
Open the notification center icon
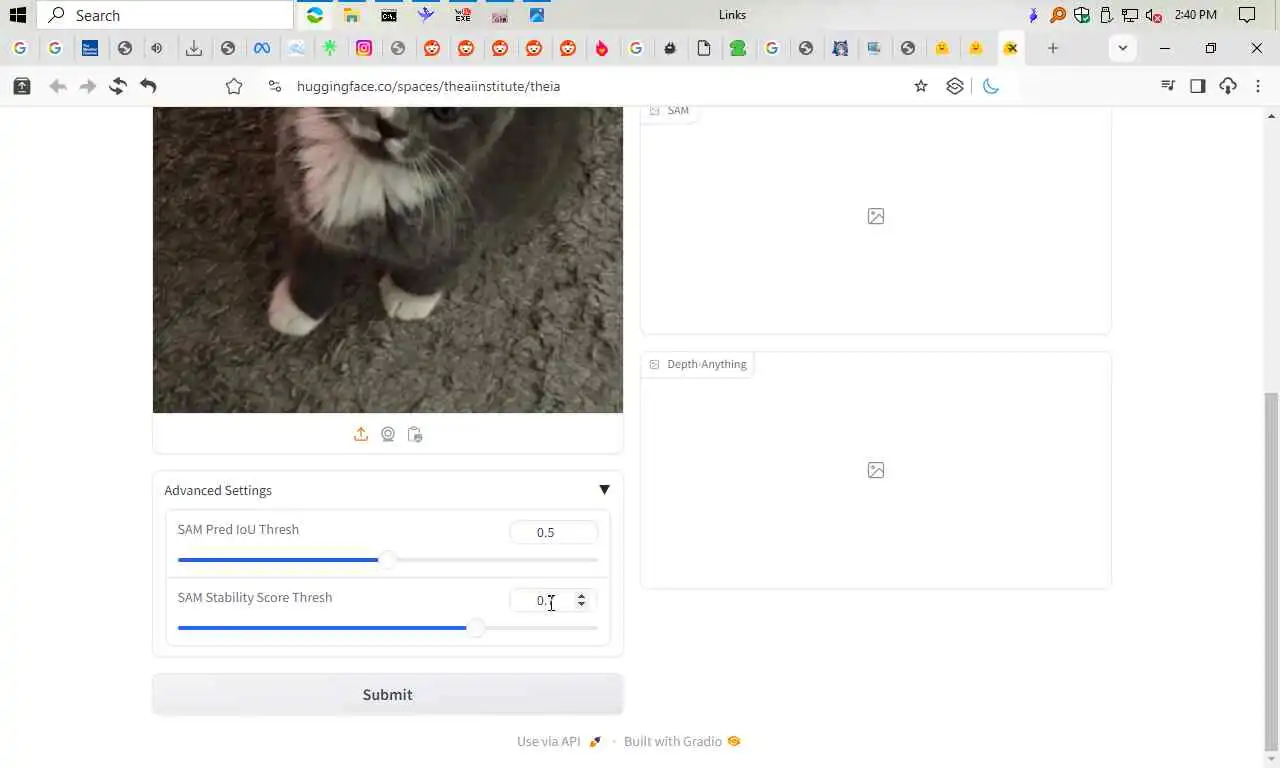(x=1247, y=15)
